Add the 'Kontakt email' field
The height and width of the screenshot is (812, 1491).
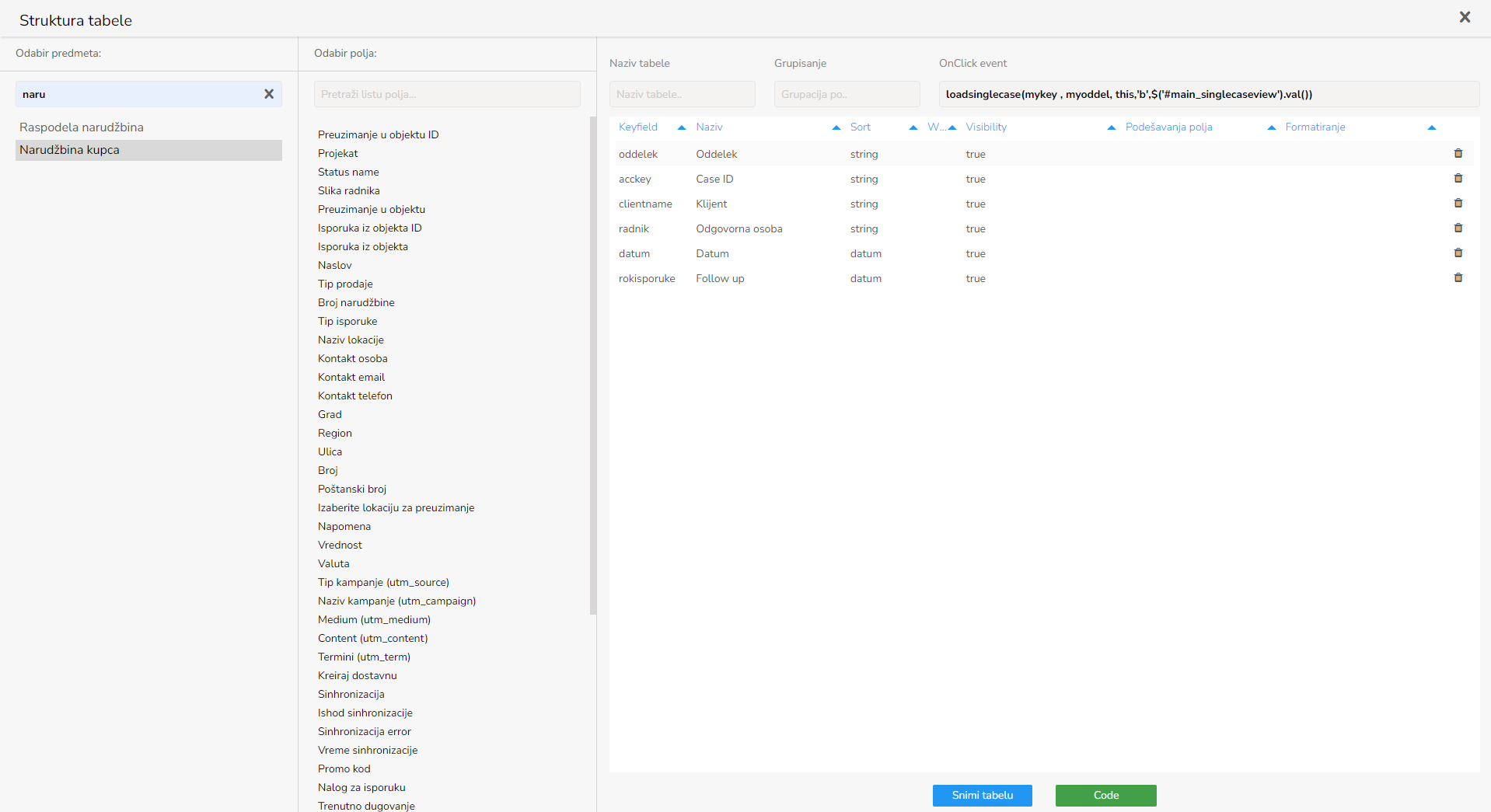coord(351,378)
